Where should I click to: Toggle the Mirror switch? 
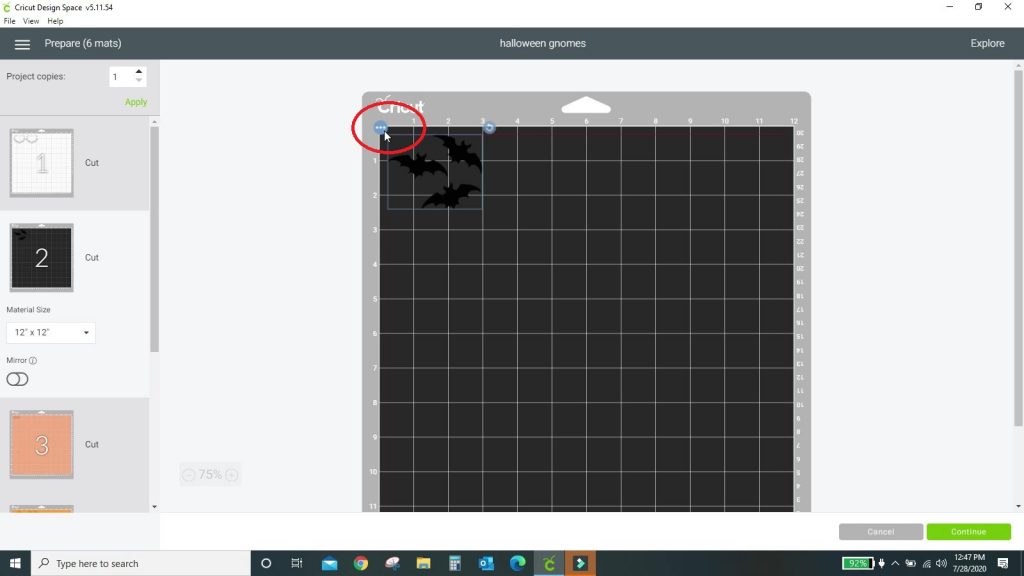tap(17, 379)
